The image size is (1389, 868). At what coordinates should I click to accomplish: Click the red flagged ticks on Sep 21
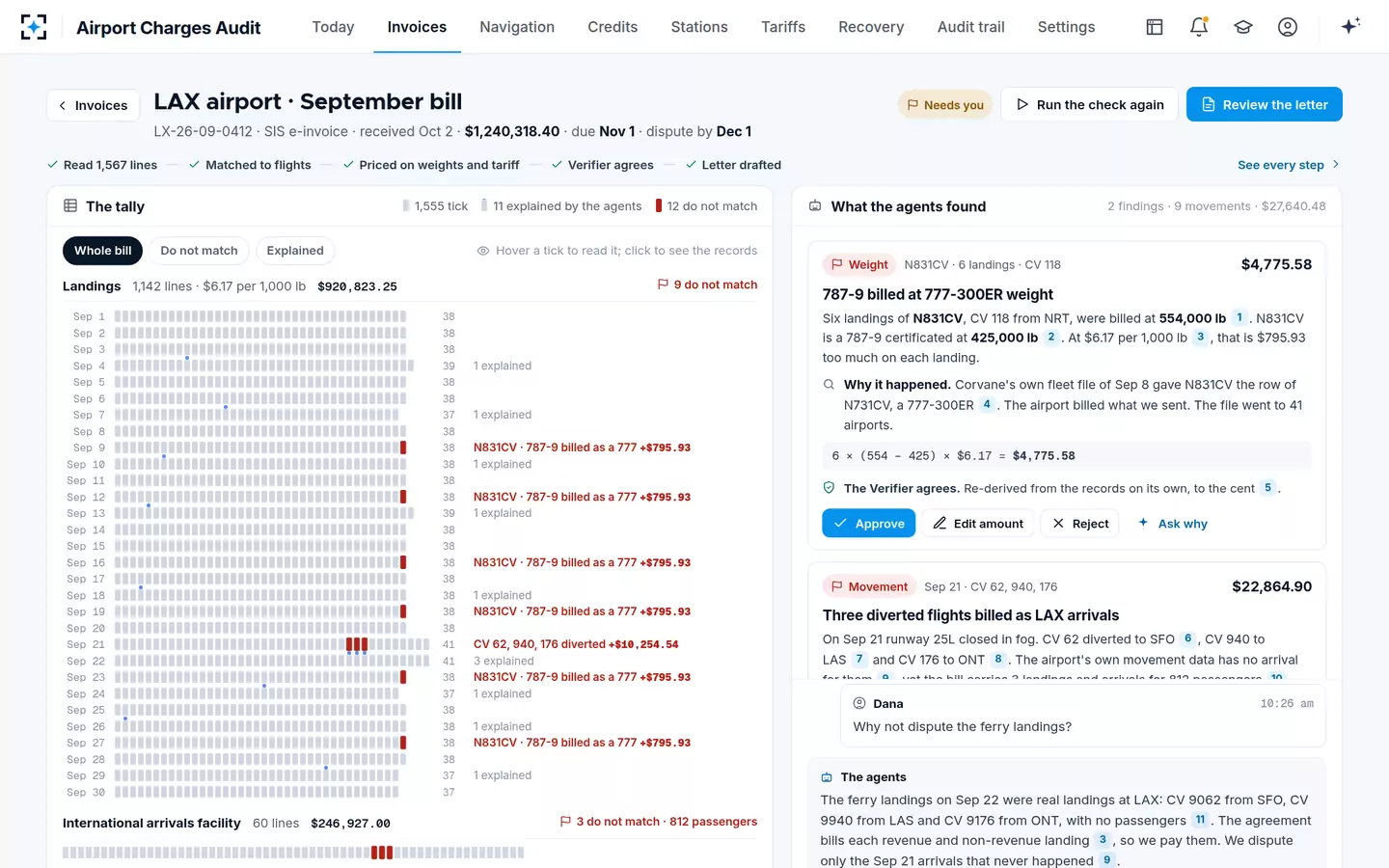pyautogui.click(x=357, y=644)
